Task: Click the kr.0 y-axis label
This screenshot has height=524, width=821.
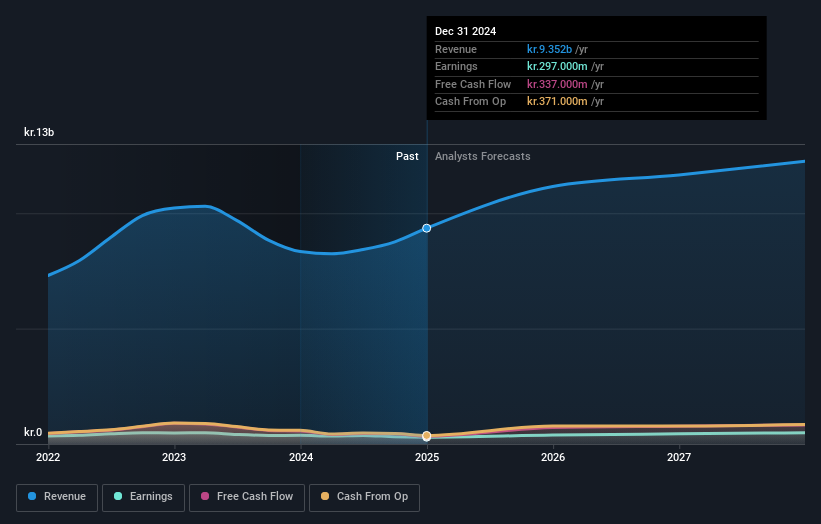Action: pyautogui.click(x=33, y=432)
